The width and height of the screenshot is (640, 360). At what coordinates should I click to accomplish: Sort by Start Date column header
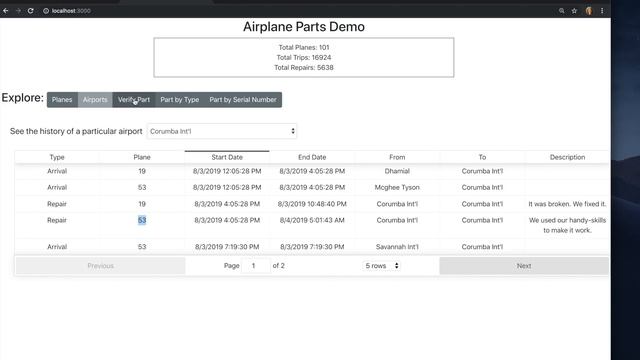pos(227,157)
